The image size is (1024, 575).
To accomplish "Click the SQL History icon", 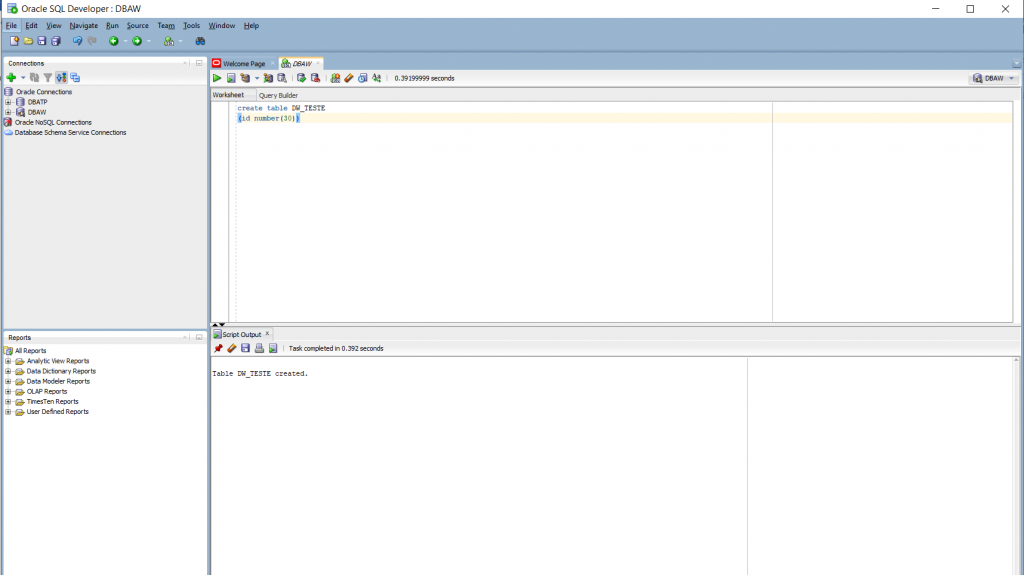I will click(x=362, y=78).
